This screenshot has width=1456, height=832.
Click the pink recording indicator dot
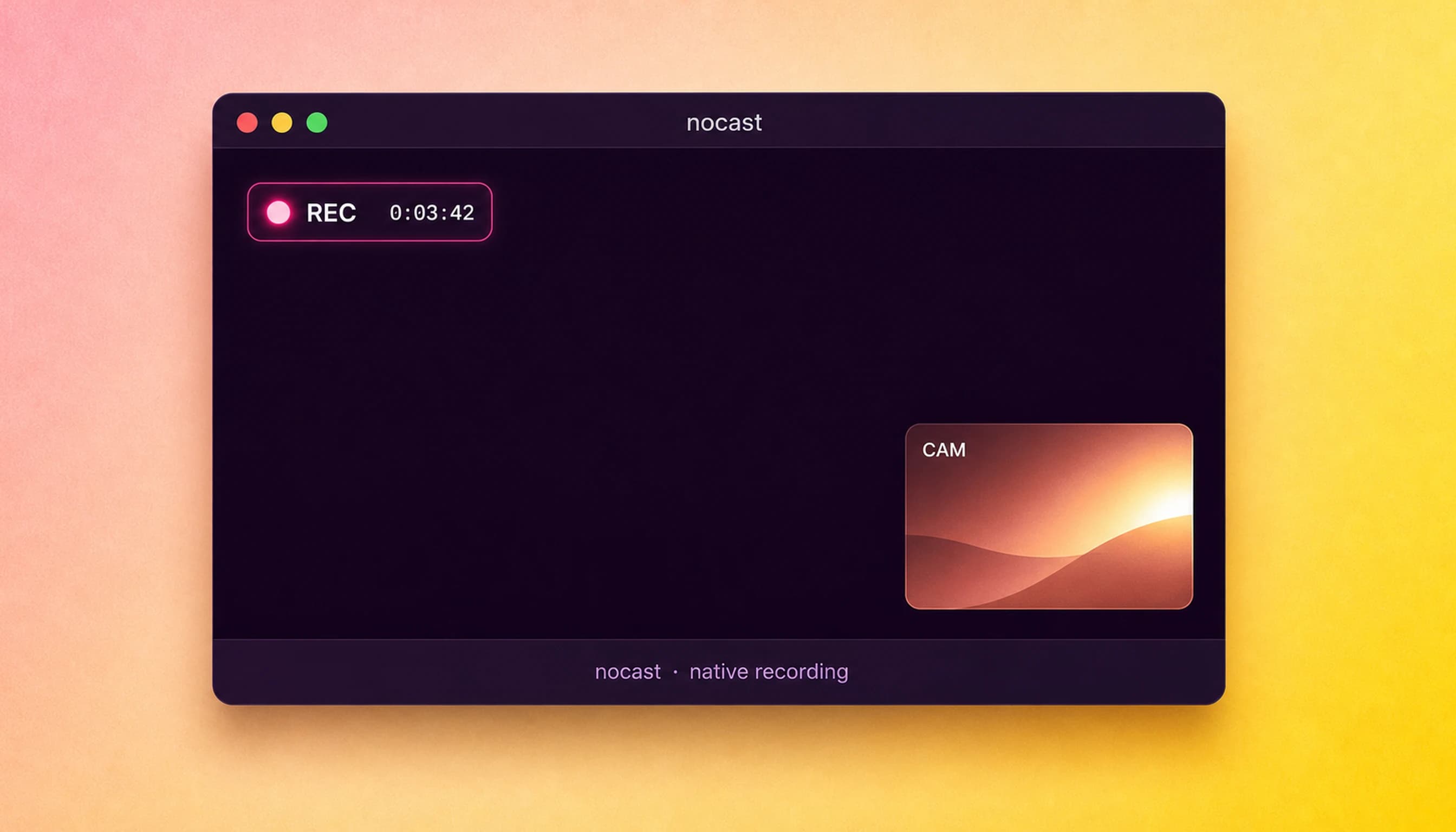click(278, 212)
